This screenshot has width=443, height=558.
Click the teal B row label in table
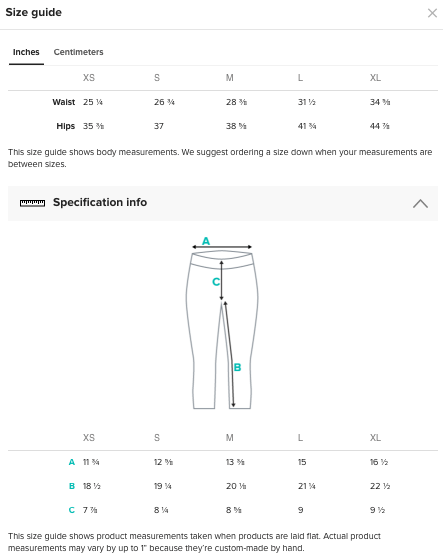72,486
